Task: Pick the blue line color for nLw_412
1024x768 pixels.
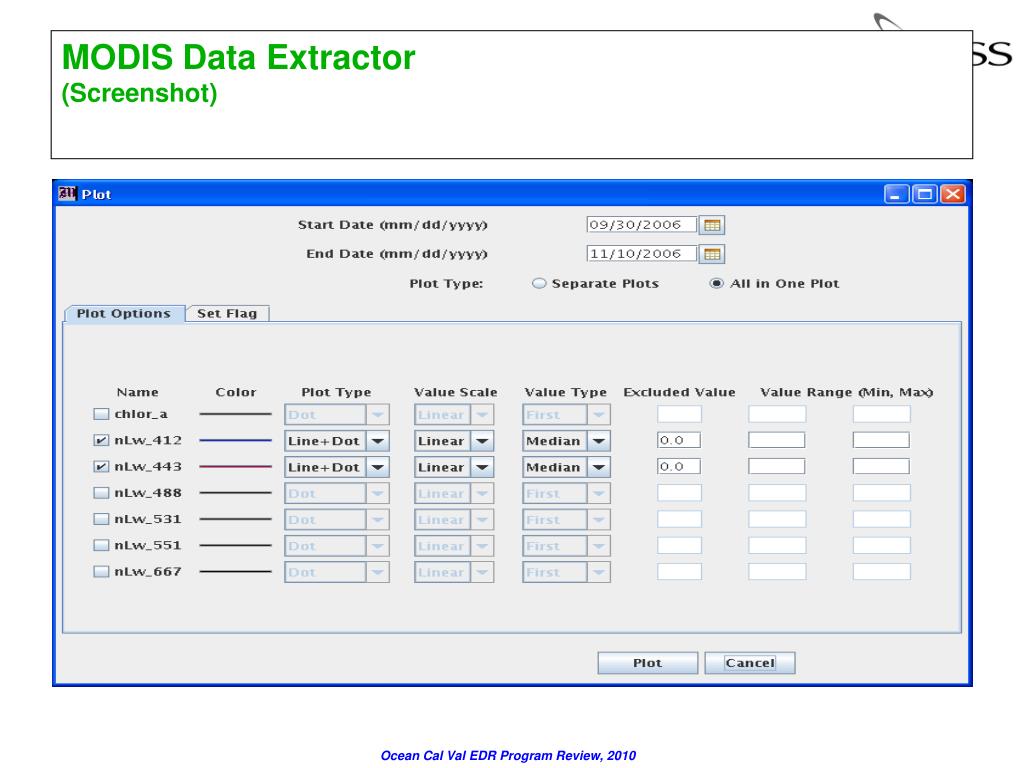Action: point(235,440)
